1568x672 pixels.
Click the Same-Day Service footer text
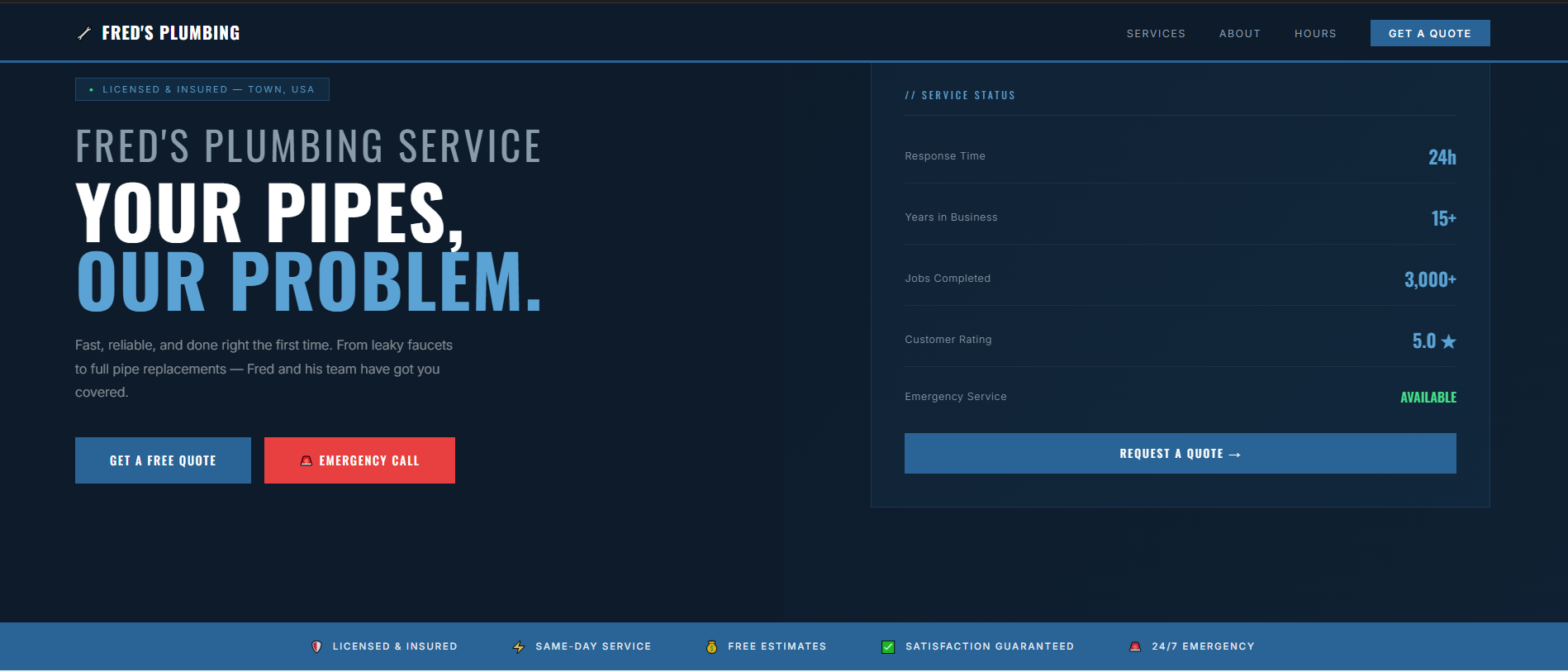coord(593,646)
